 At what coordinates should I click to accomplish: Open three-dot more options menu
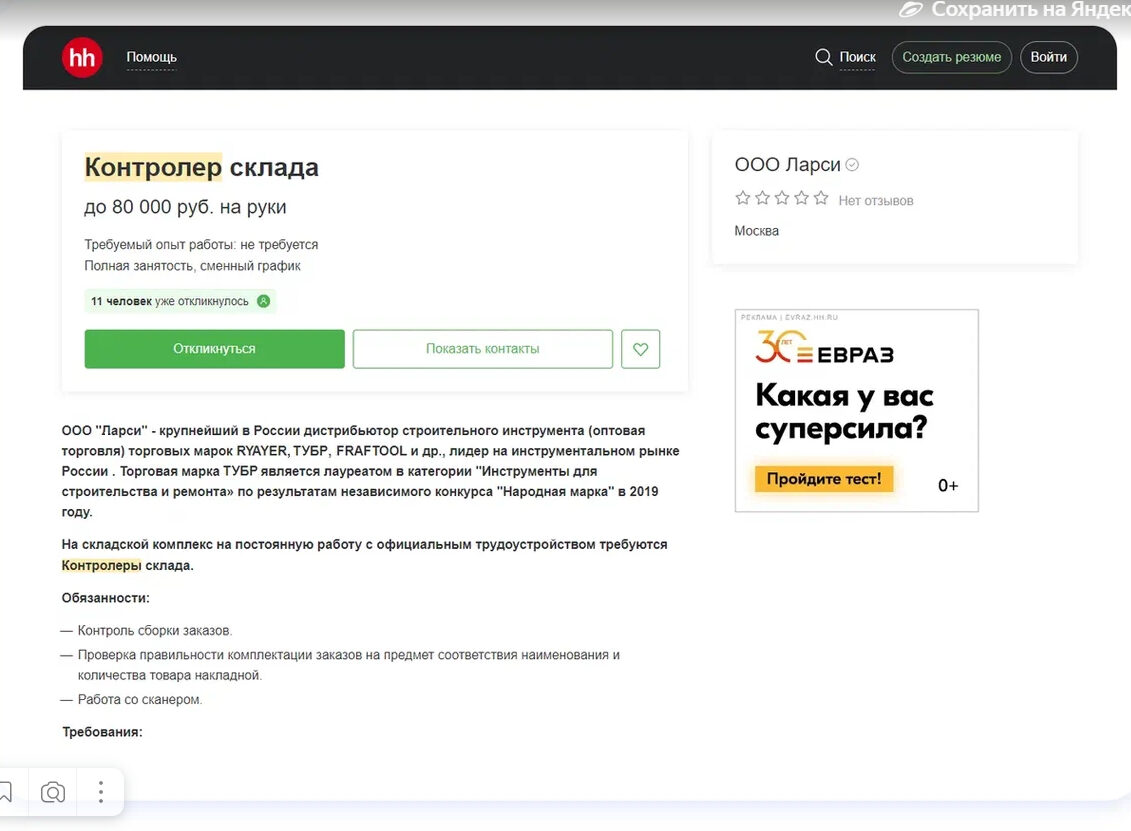point(101,792)
